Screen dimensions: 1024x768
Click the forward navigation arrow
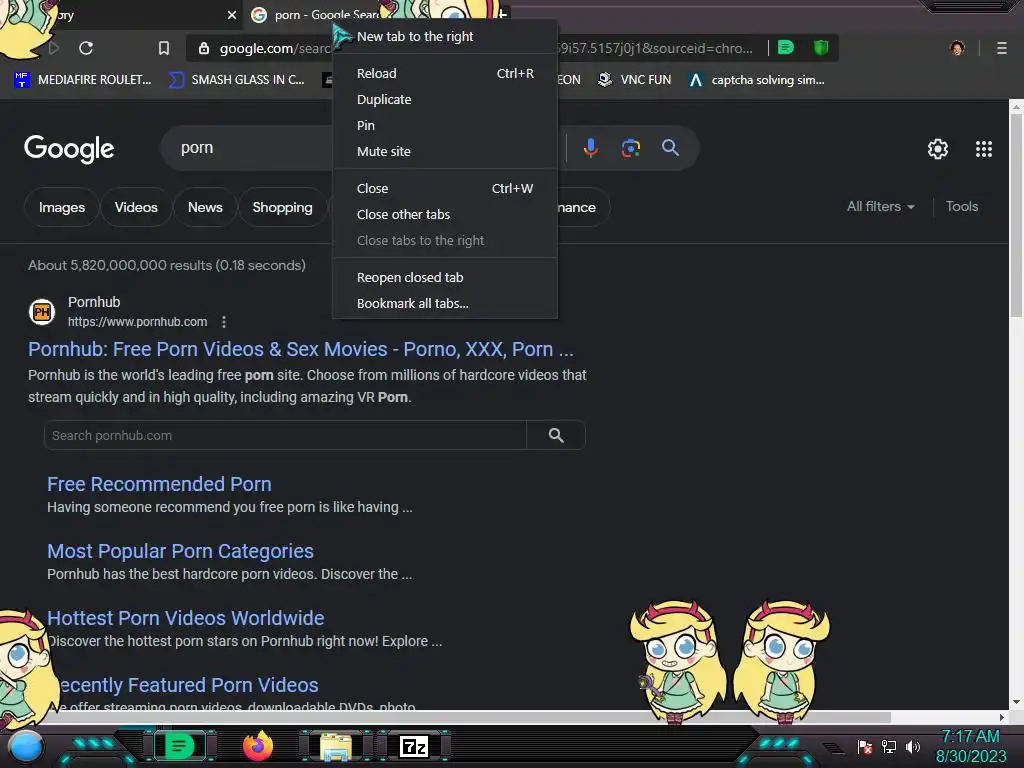[x=54, y=48]
